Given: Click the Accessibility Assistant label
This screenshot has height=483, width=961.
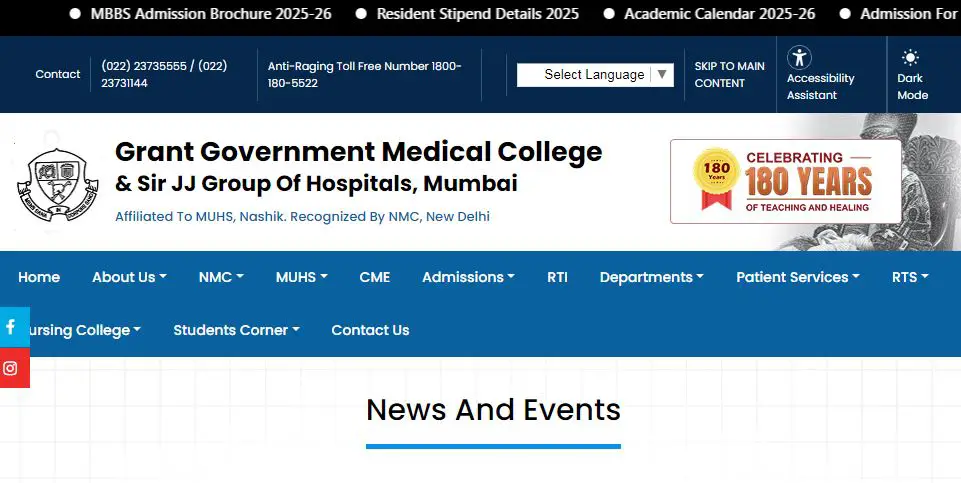Looking at the screenshot, I should point(820,86).
